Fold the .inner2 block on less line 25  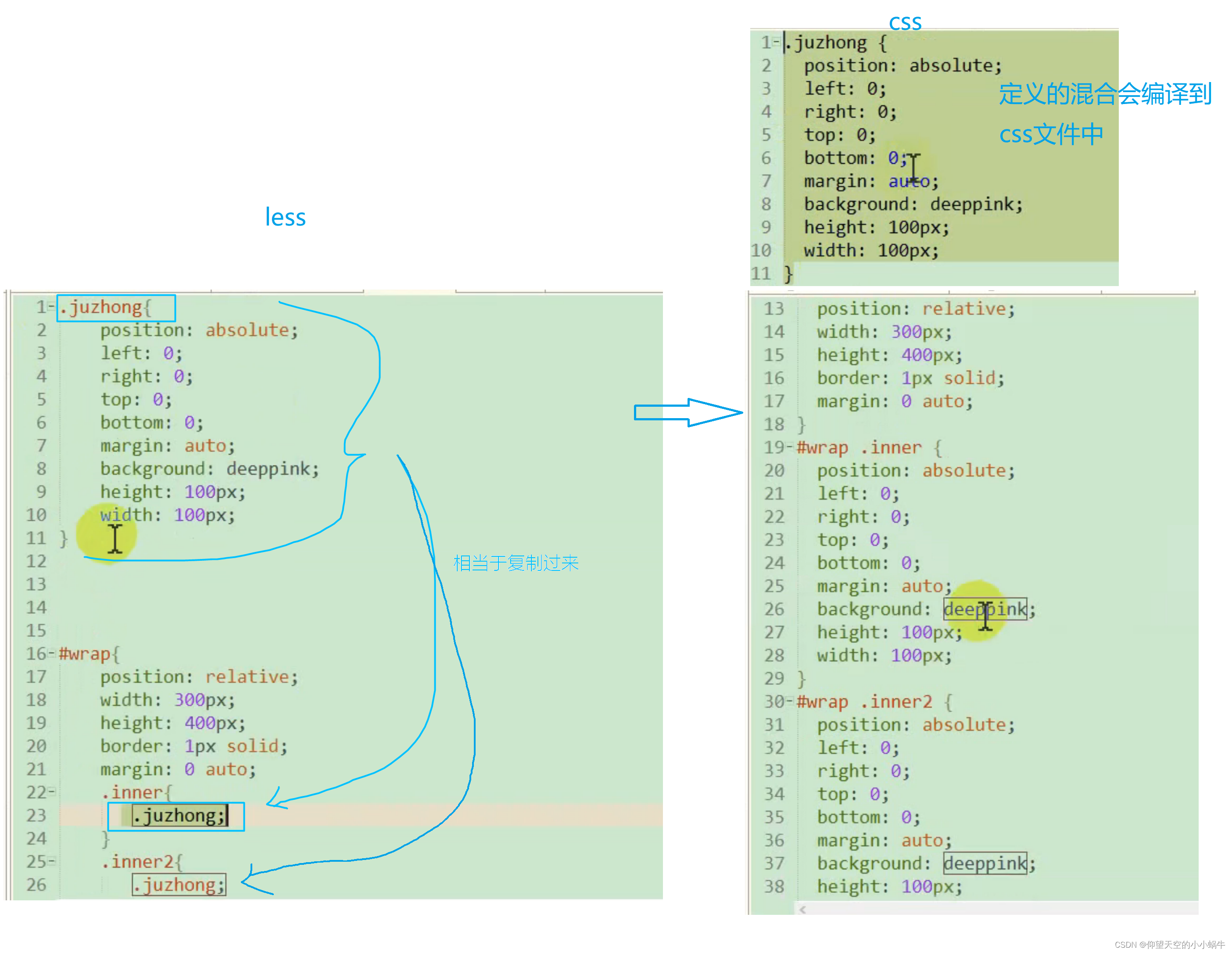(51, 861)
